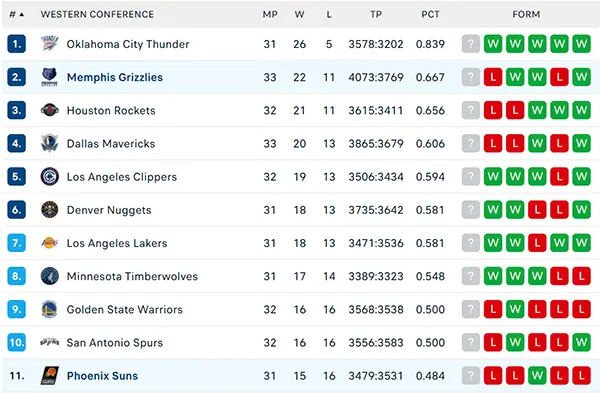Click the FORM column header

pyautogui.click(x=526, y=15)
